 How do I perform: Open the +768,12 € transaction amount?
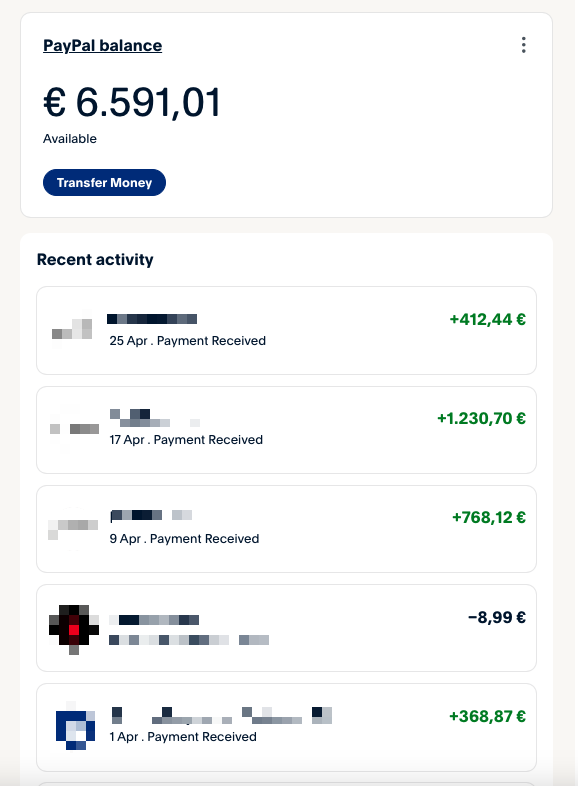(x=489, y=517)
